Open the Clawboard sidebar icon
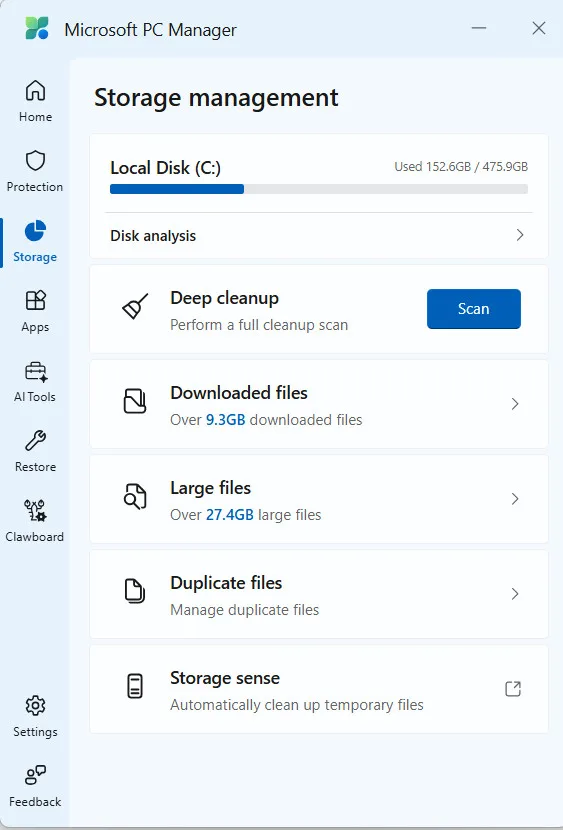The image size is (563, 830). click(35, 510)
